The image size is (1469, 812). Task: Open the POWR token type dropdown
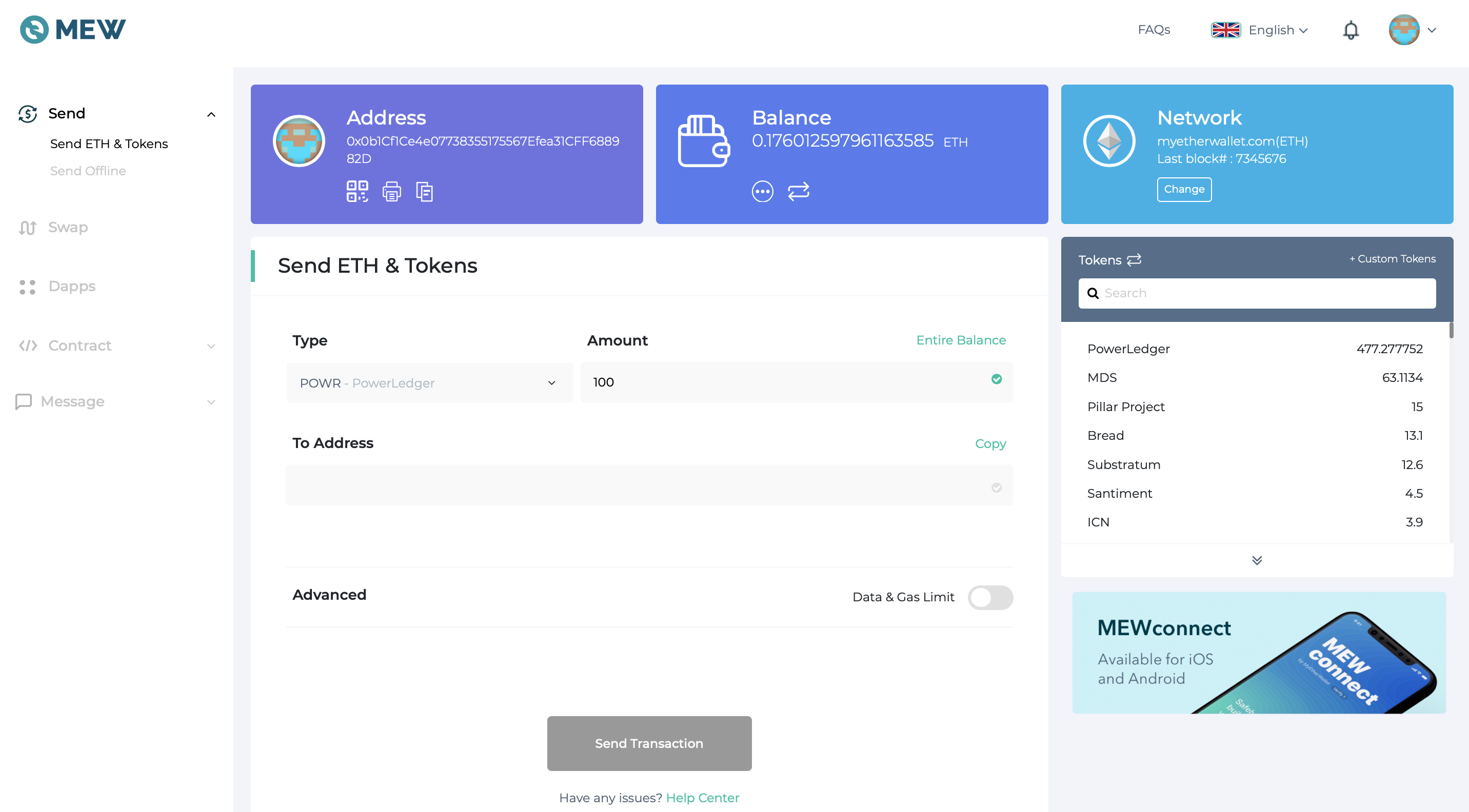(429, 383)
